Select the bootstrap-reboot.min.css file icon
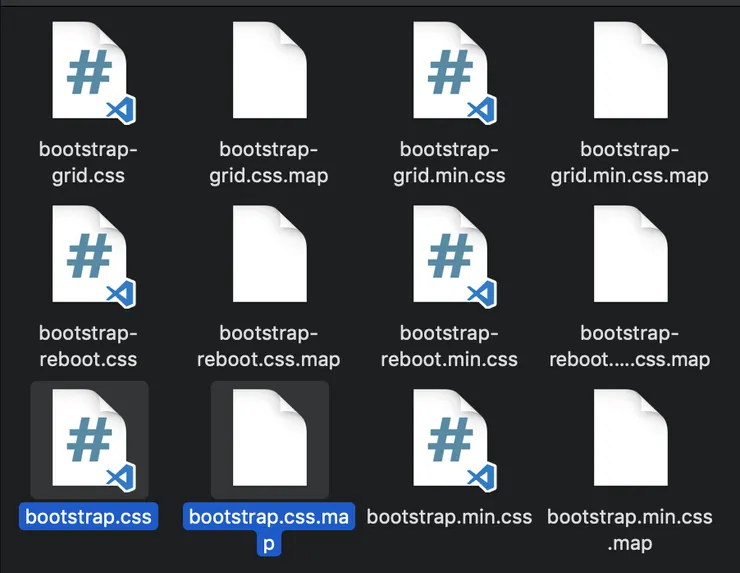740x573 pixels. tap(454, 256)
